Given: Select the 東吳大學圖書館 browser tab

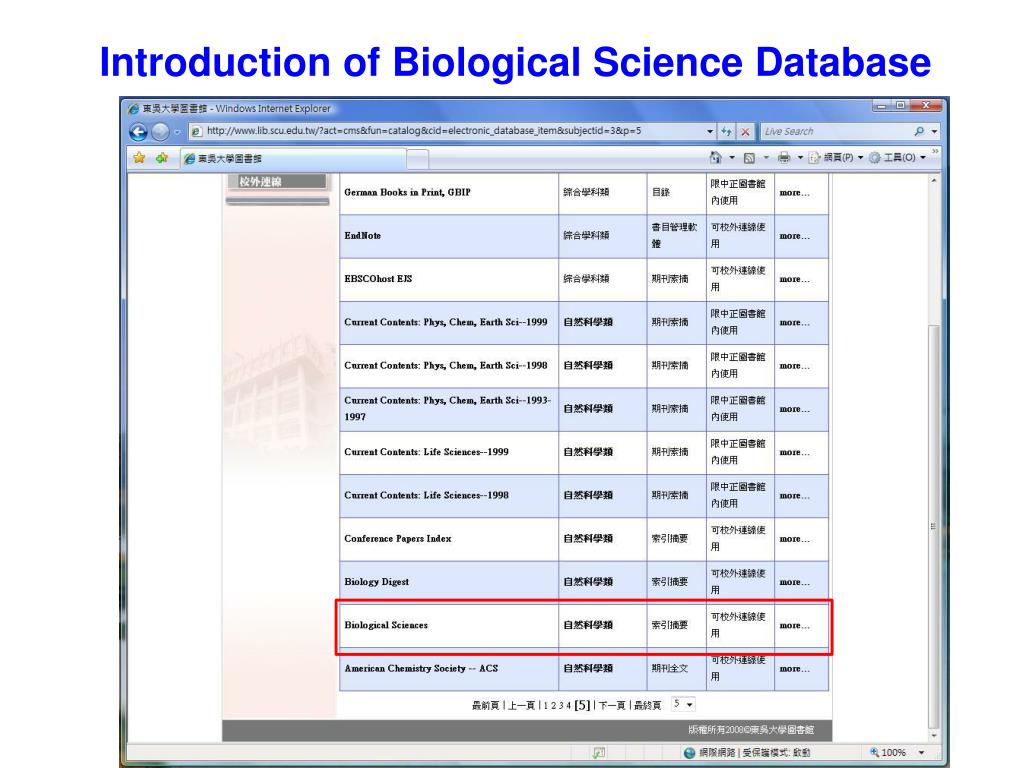Looking at the screenshot, I should click(293, 158).
